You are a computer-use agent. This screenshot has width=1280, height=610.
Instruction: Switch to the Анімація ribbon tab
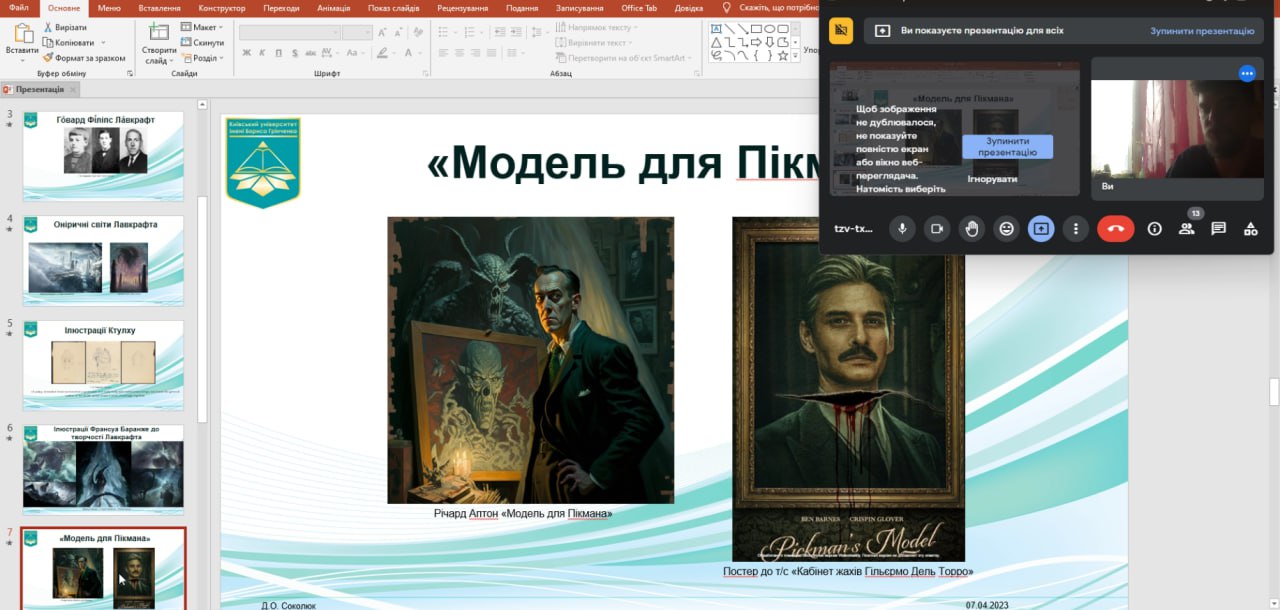[x=334, y=8]
